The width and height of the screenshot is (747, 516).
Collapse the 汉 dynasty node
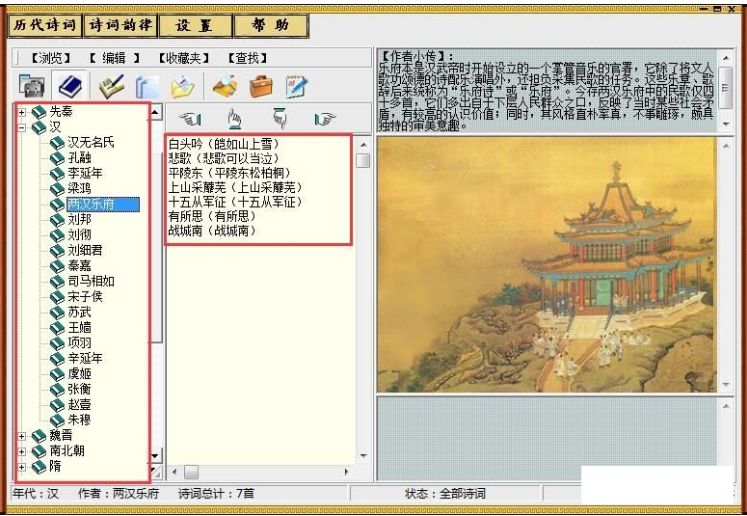pos(22,128)
